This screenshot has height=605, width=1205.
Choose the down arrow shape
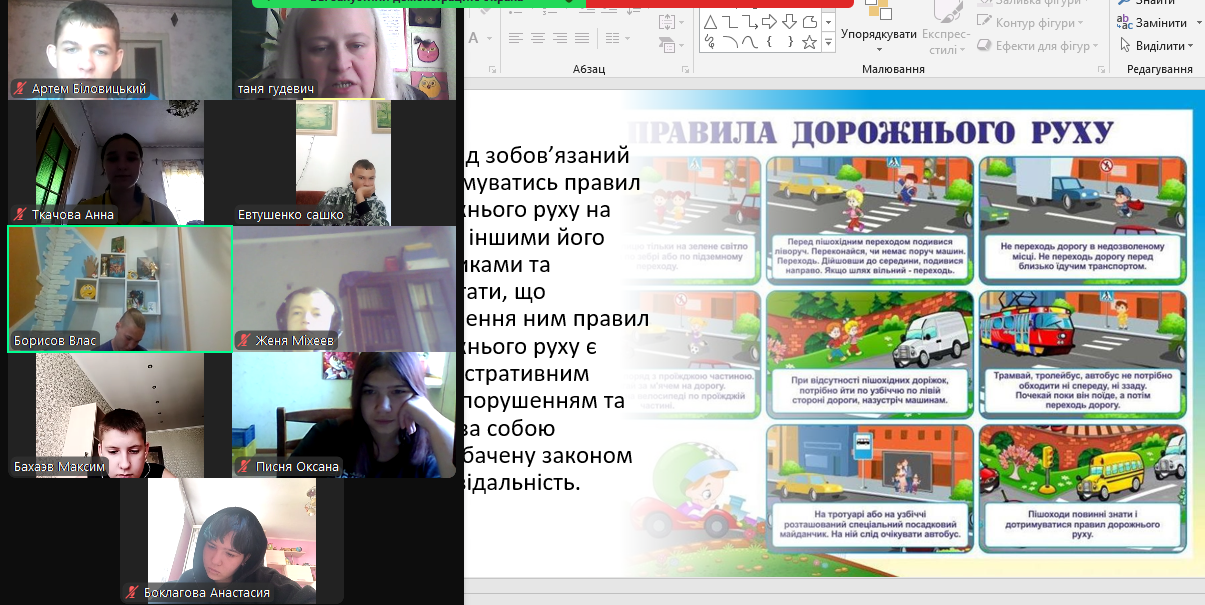[x=789, y=22]
